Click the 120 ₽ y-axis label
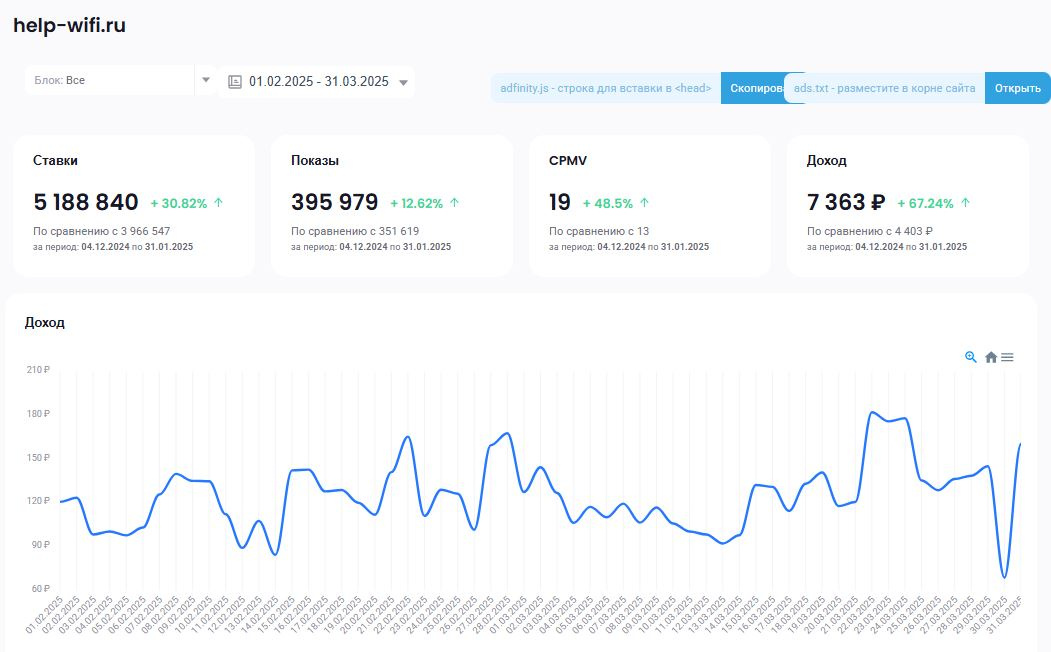The width and height of the screenshot is (1051, 652). tap(38, 501)
